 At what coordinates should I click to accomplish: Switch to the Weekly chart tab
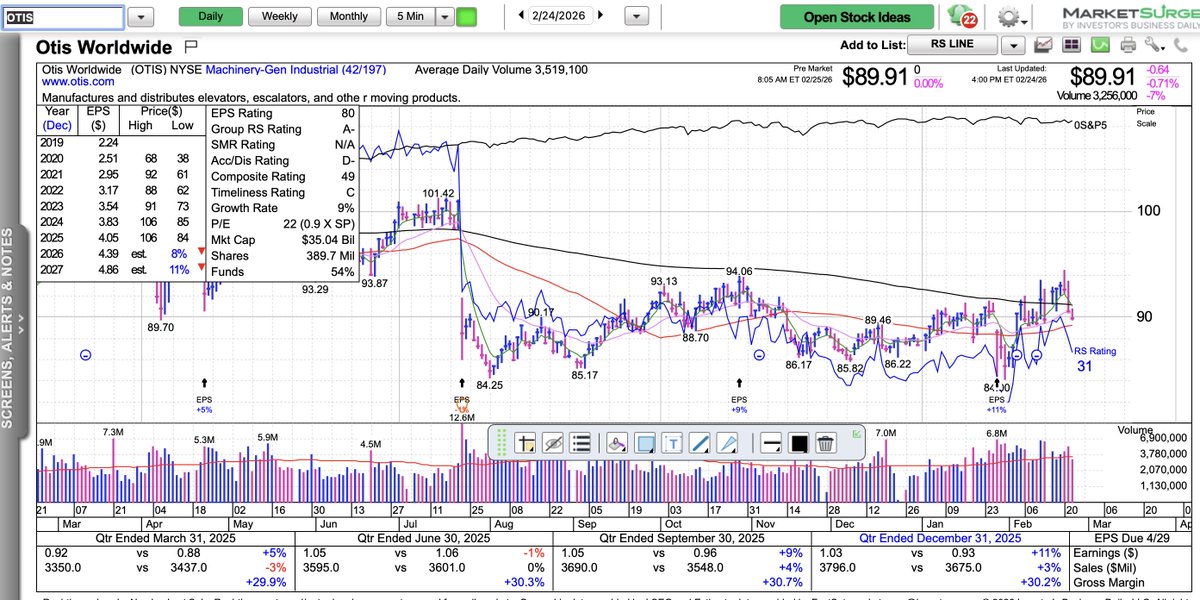click(x=279, y=17)
